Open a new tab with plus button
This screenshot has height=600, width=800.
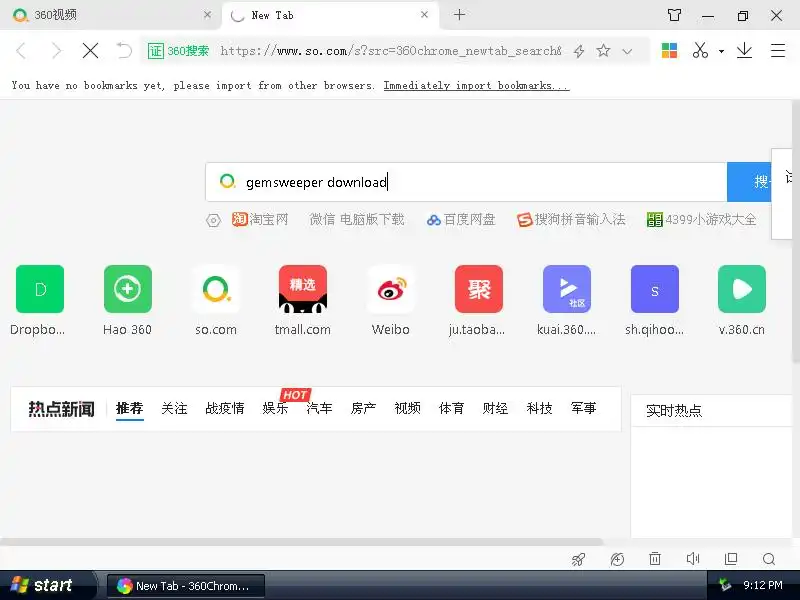coord(459,15)
